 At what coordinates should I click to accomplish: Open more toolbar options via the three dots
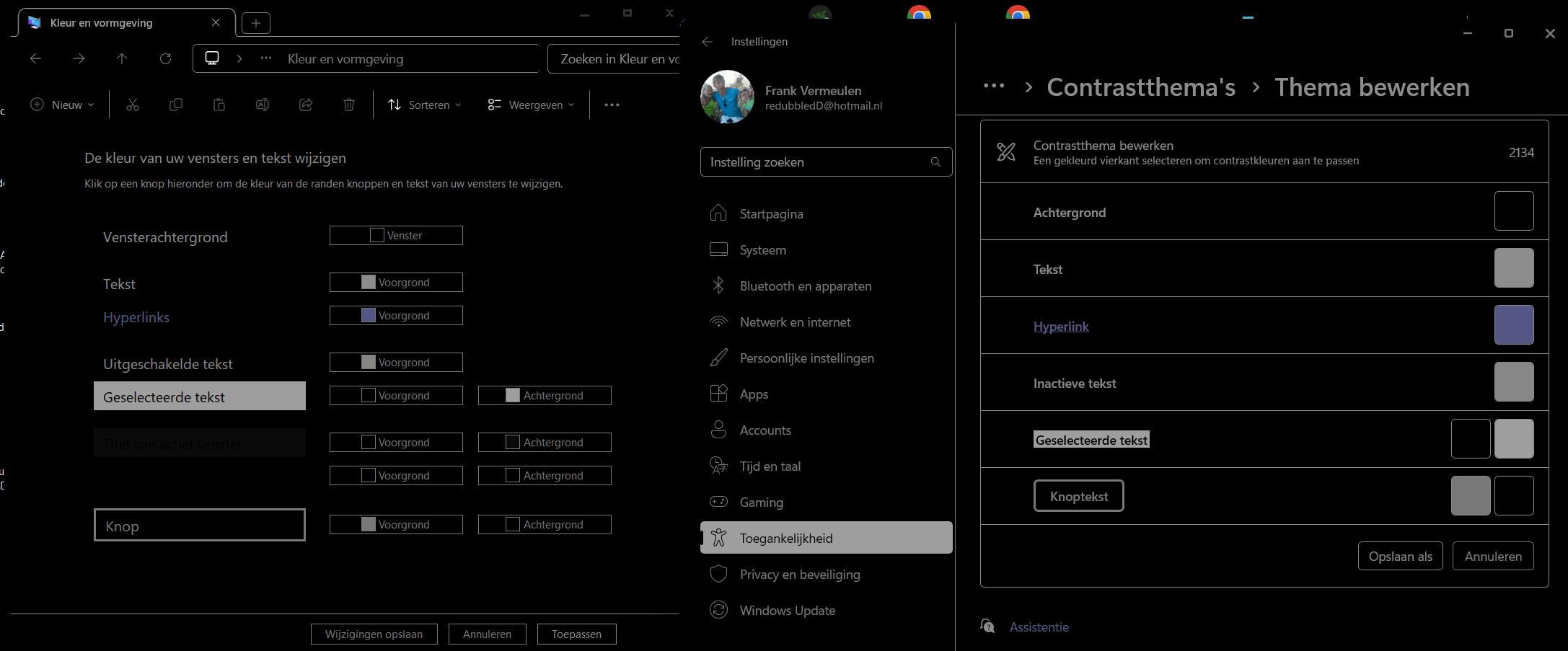coord(612,105)
